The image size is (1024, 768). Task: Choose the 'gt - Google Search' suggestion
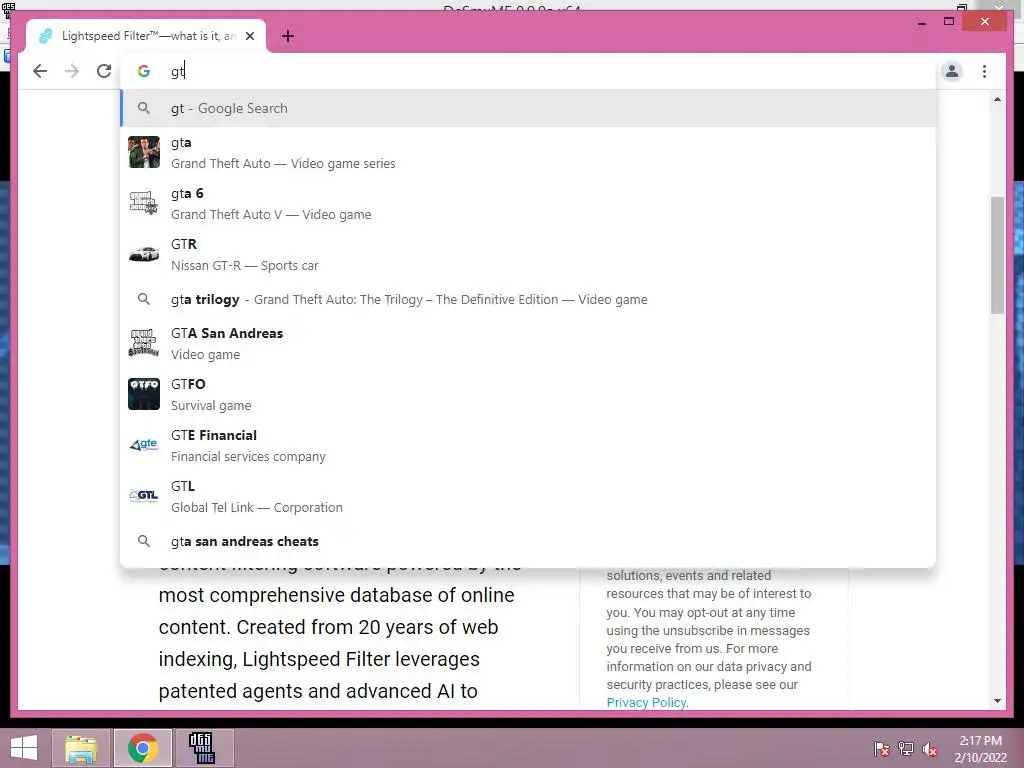coord(528,108)
